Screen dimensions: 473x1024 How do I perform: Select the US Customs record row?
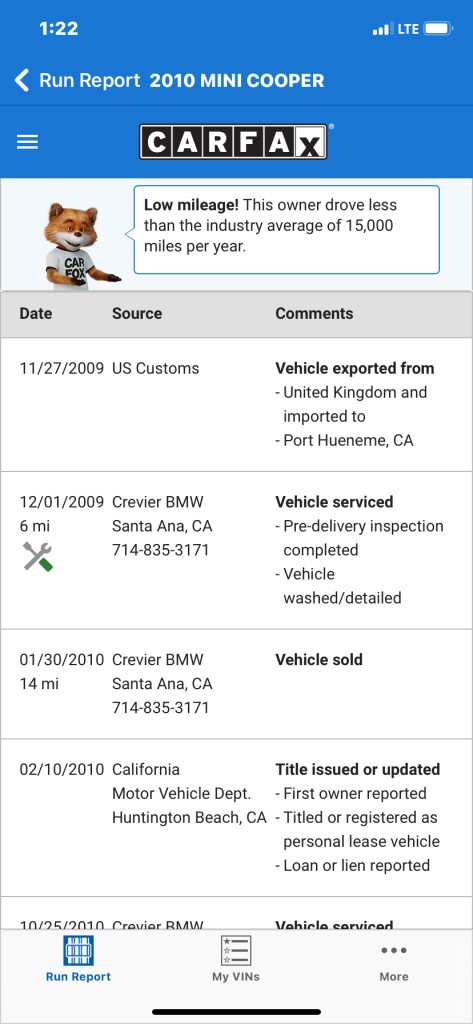coord(236,405)
